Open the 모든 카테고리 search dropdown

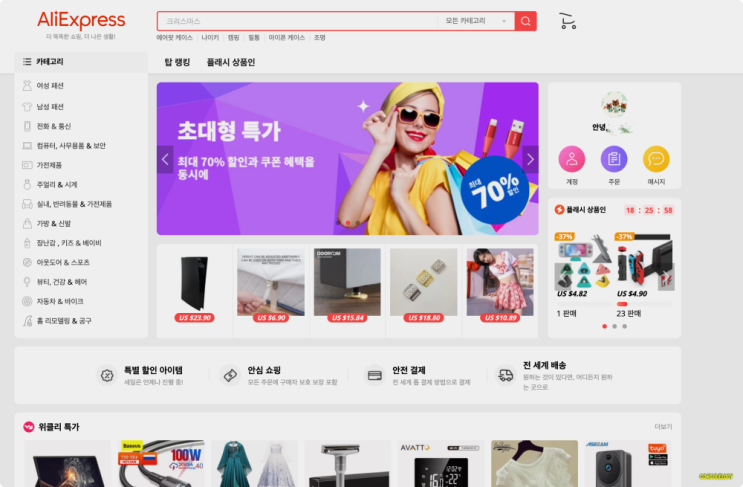476,21
